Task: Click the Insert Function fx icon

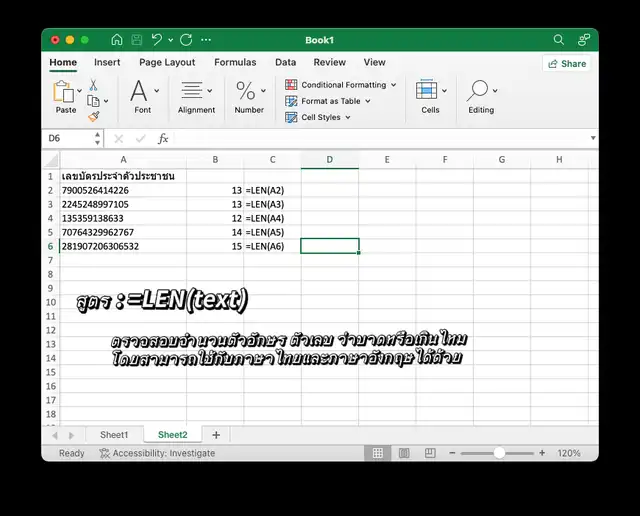Action: tap(163, 139)
